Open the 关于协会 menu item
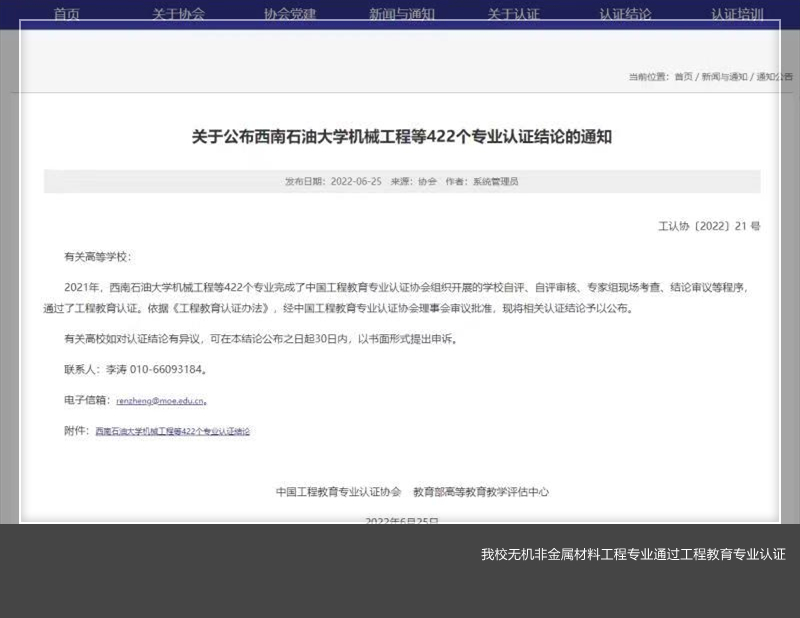 pos(178,14)
